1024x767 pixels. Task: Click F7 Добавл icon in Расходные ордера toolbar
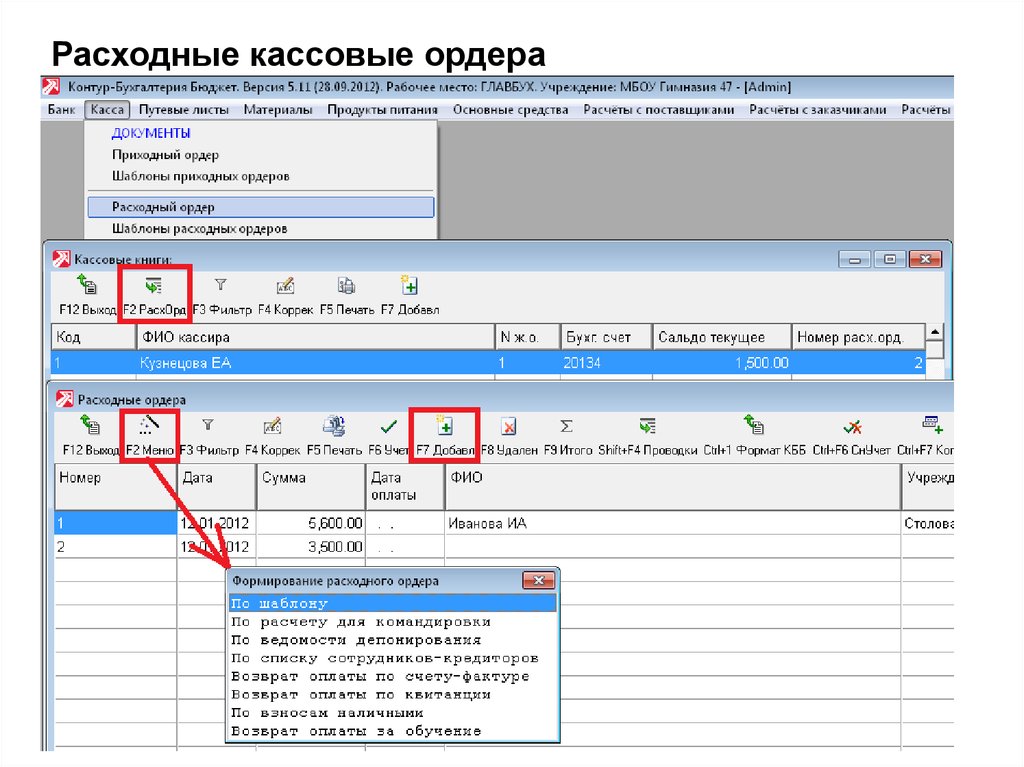pos(446,428)
